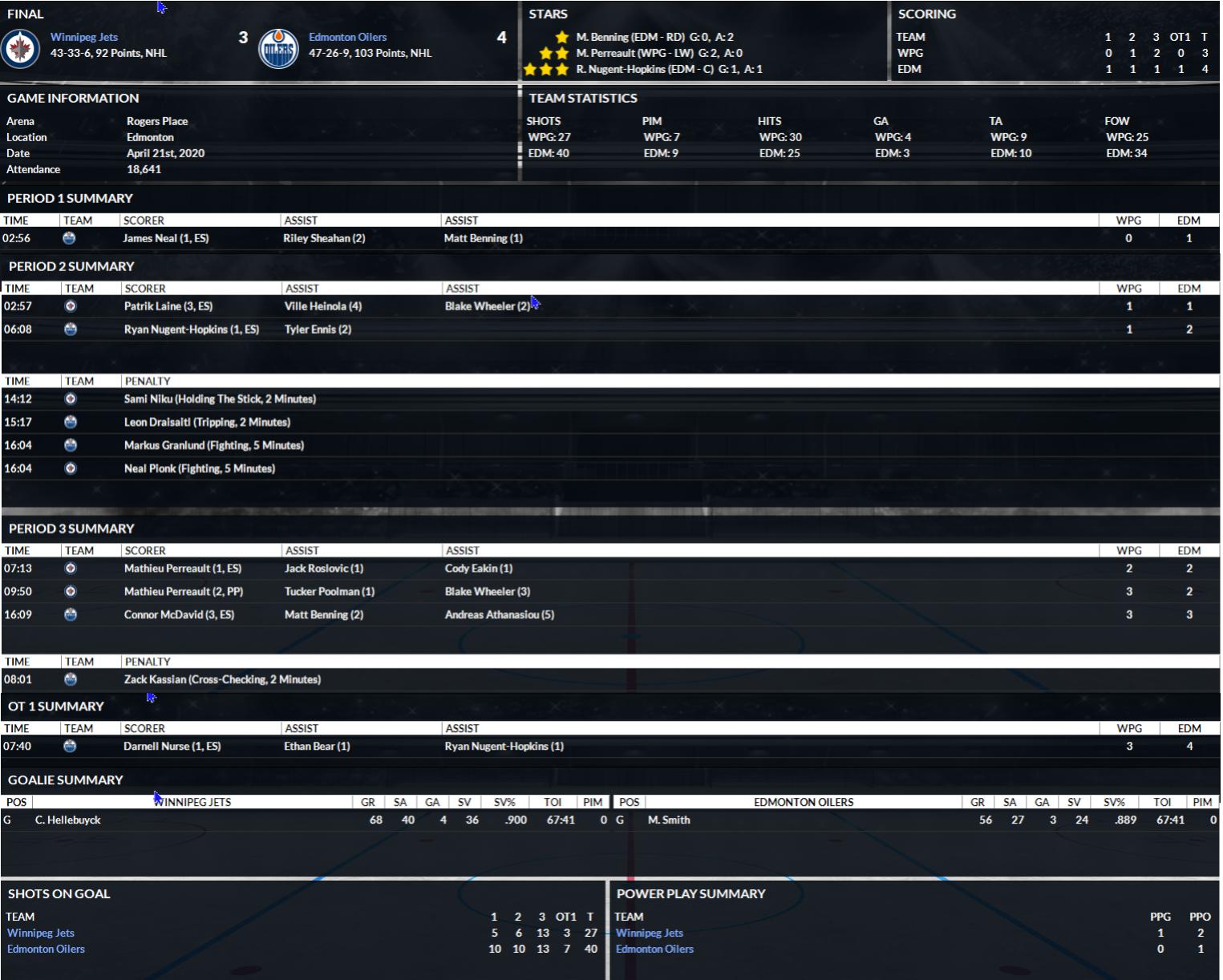
Task: Select assist Matt Benning (1) in period 1
Action: click(x=483, y=238)
